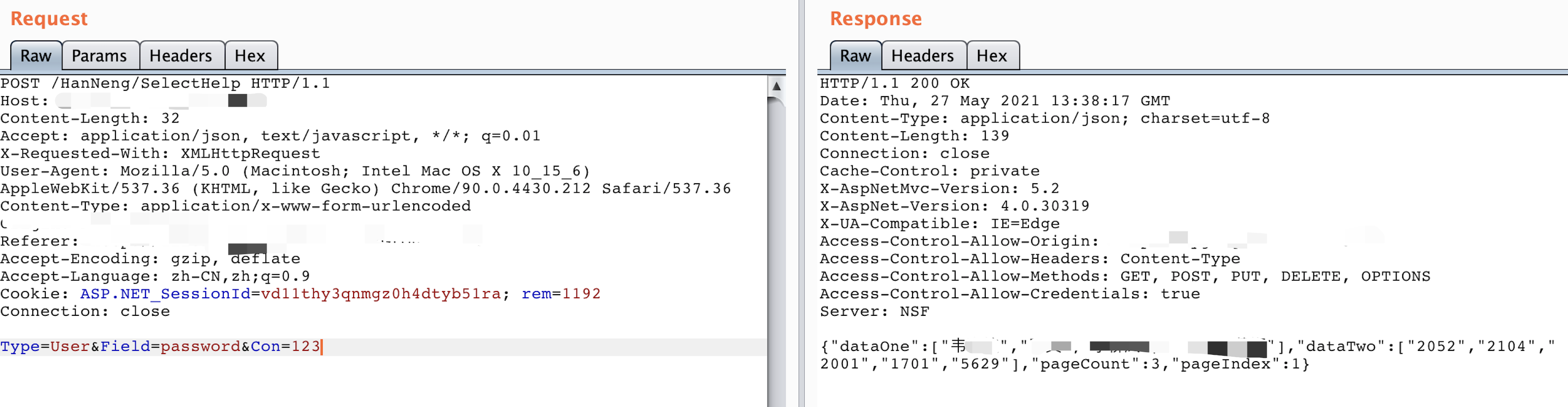1568x407 pixels.
Task: Open the Response Headers tab
Action: click(x=922, y=56)
